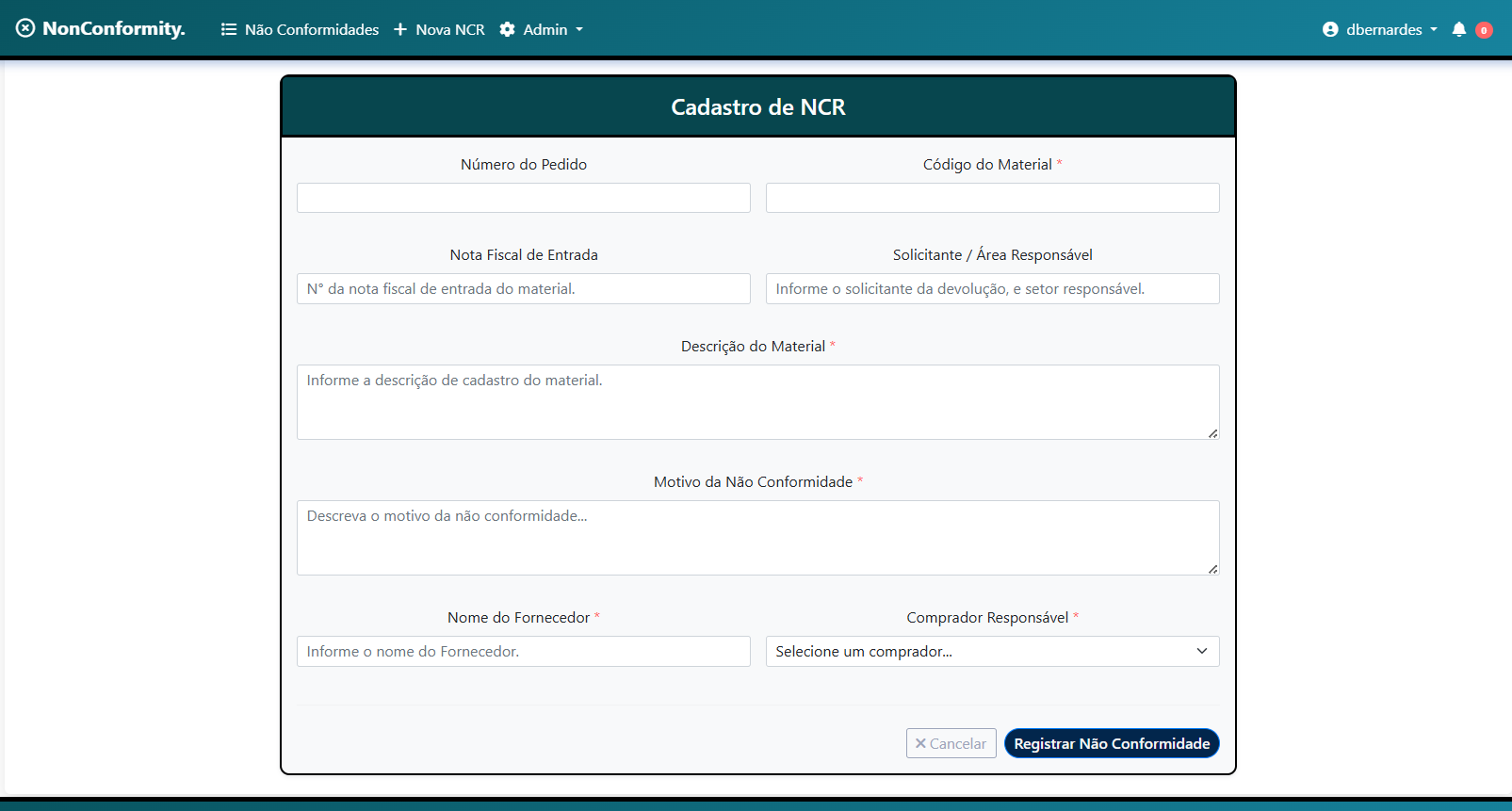Open the Comprador Responsável select box

[x=992, y=652]
